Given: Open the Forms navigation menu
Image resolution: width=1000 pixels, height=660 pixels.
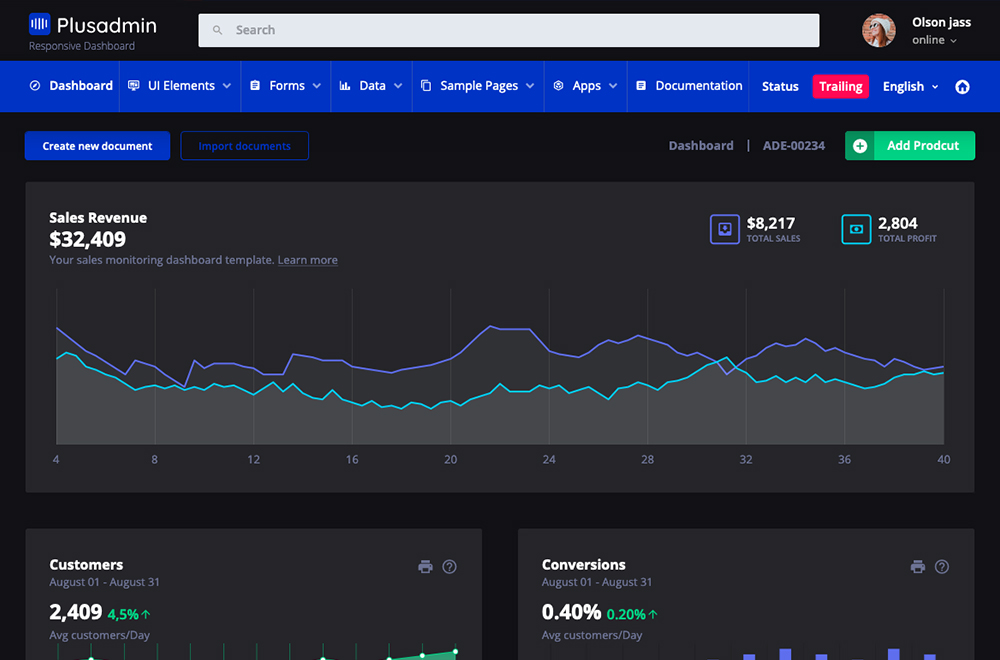Looking at the screenshot, I should 286,86.
